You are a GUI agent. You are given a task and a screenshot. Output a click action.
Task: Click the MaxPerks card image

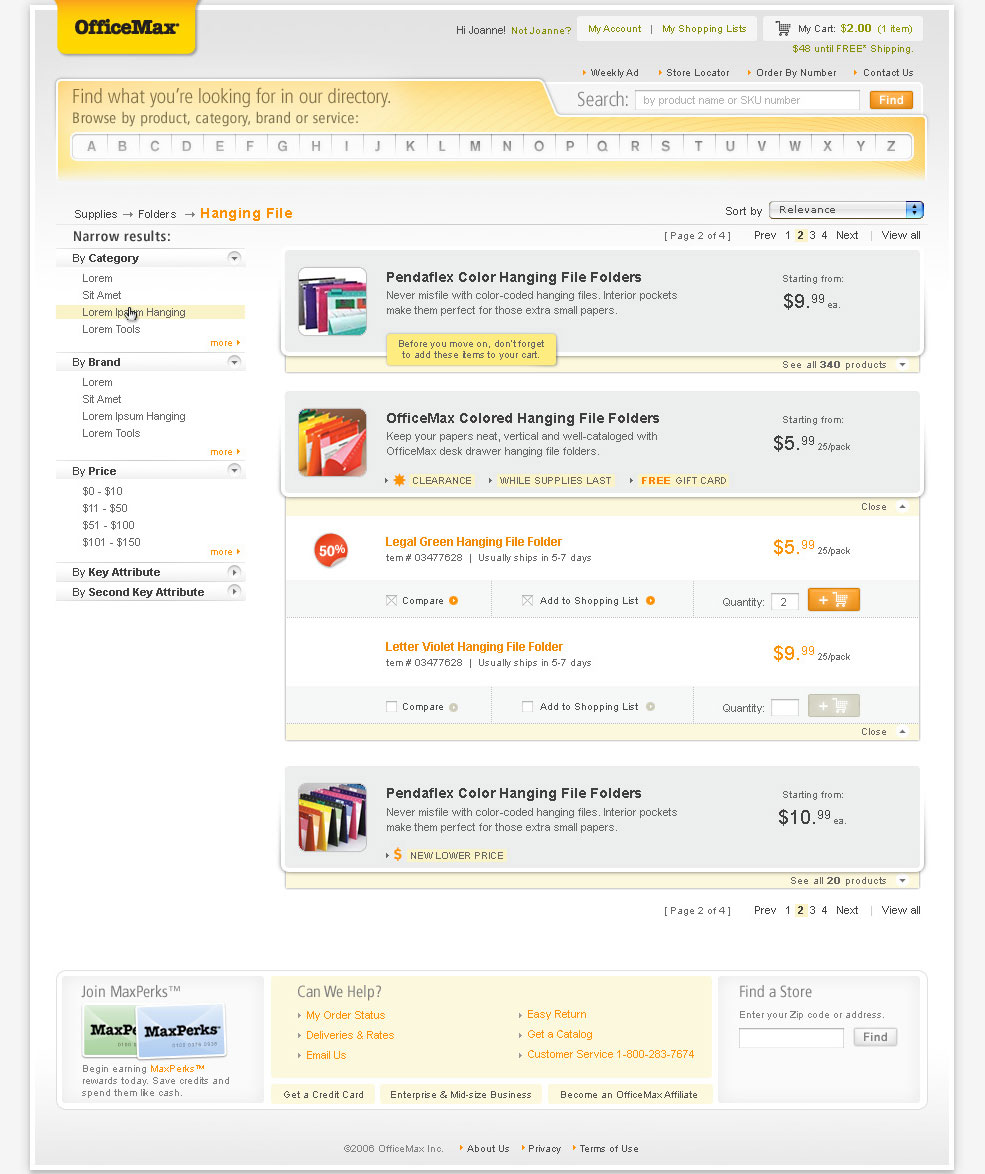click(153, 1030)
